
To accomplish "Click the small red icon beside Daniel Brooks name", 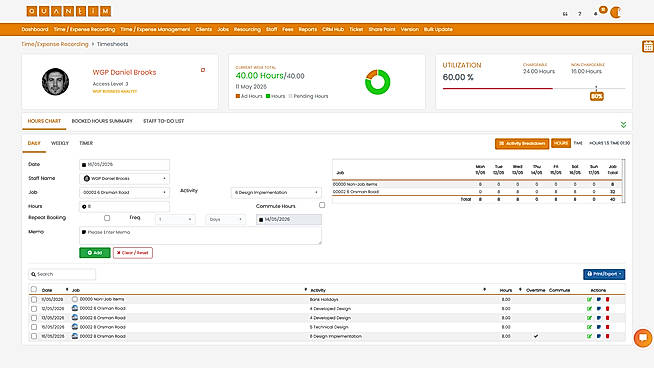I will 203,70.
